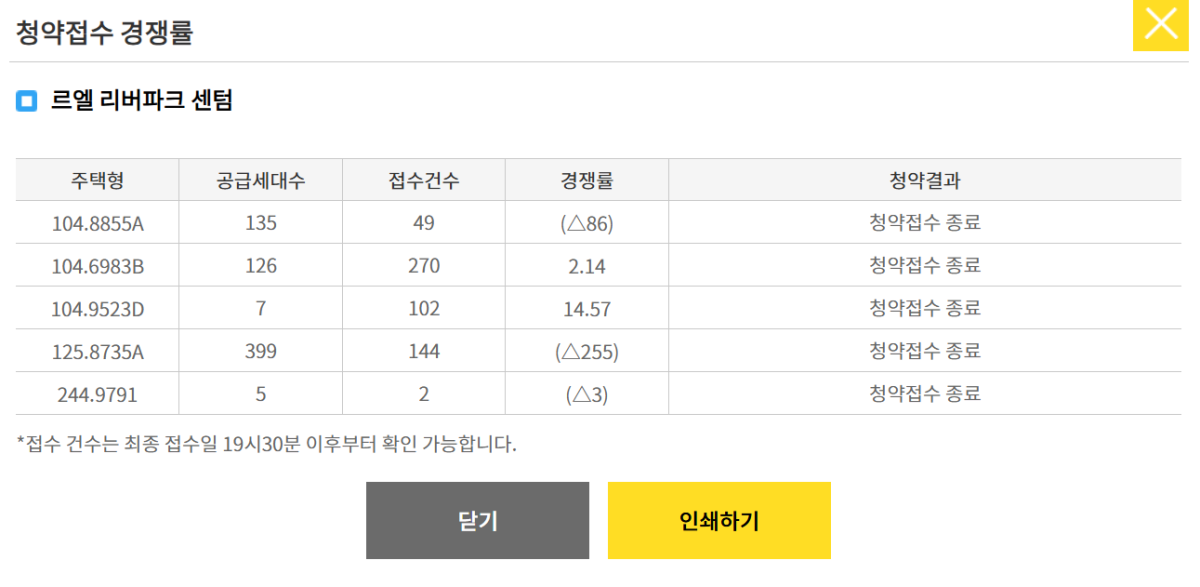Click the 경쟁률 column header
This screenshot has height=587, width=1200.
click(x=587, y=181)
